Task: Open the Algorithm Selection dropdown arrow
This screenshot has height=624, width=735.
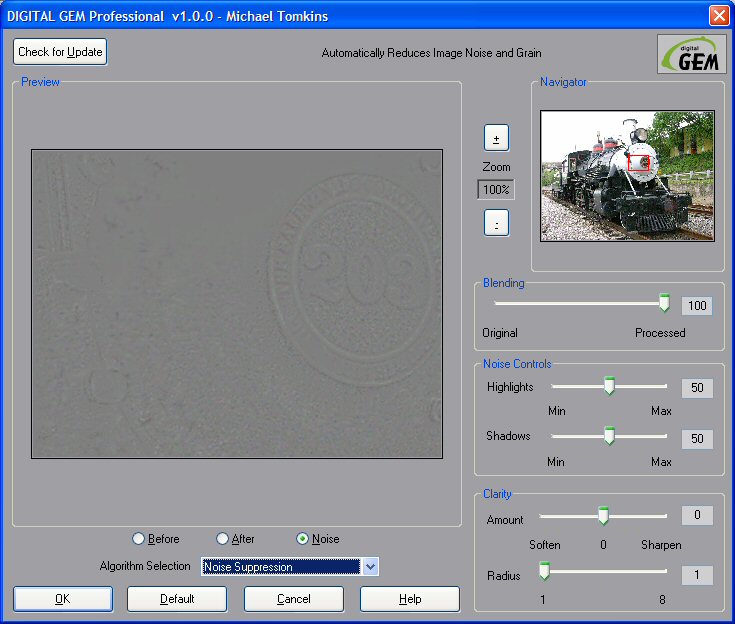Action: (370, 567)
